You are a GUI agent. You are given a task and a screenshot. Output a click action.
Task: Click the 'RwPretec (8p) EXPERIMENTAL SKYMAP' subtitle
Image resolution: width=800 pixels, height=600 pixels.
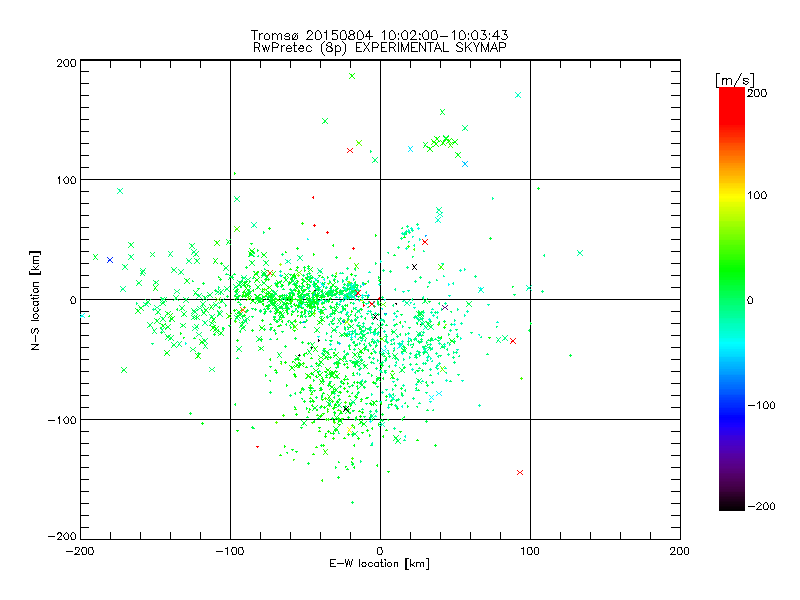coord(380,47)
